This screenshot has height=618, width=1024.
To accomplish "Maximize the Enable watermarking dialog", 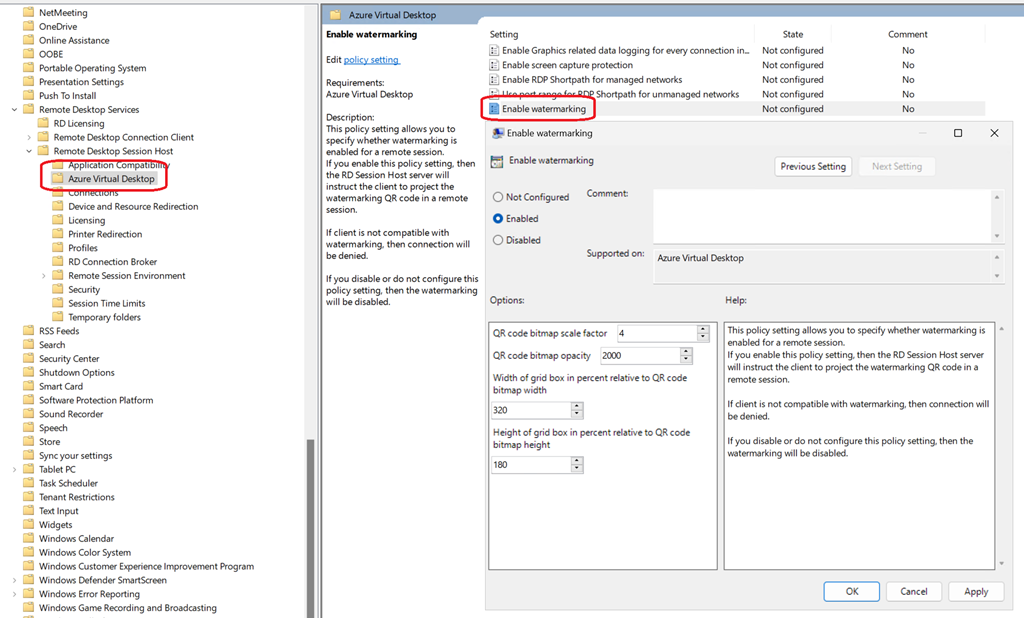I will 958,133.
